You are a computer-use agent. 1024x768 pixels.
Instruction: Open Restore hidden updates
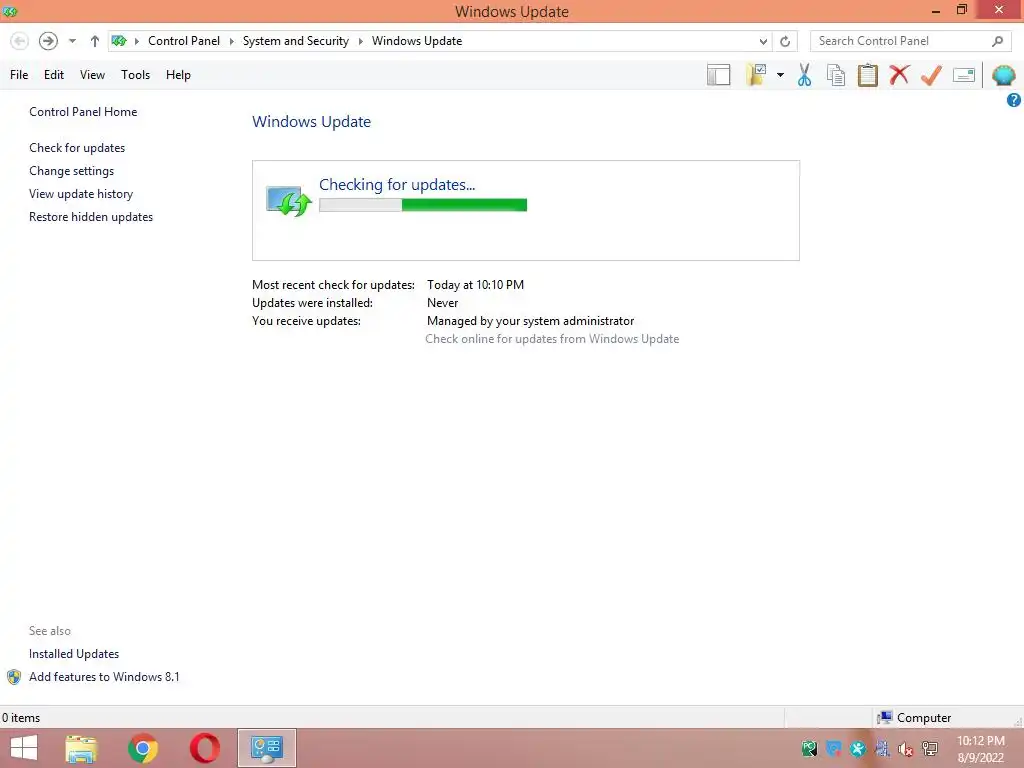click(x=91, y=217)
